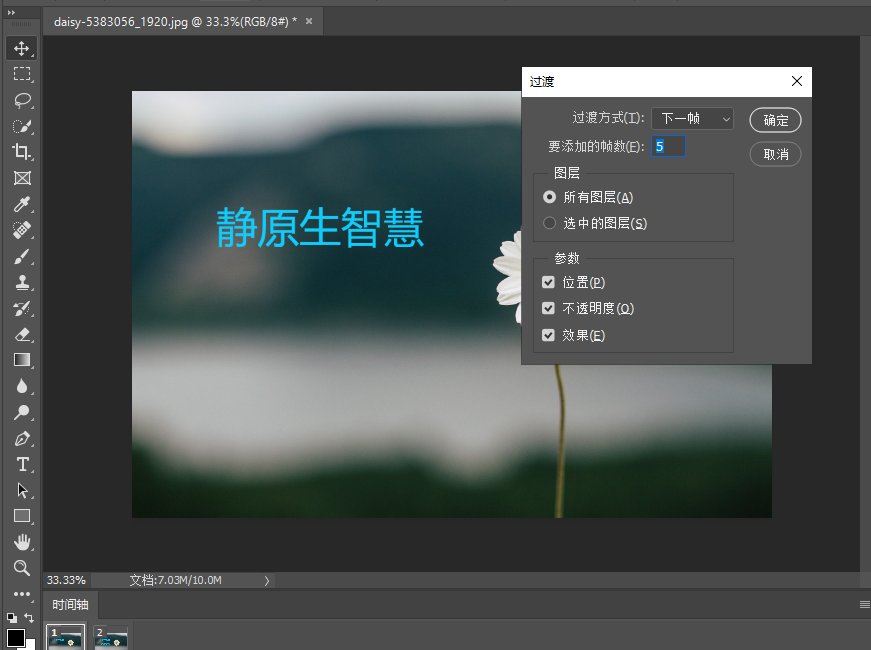Expand the collapsed toolbar double-arrow

12,12
